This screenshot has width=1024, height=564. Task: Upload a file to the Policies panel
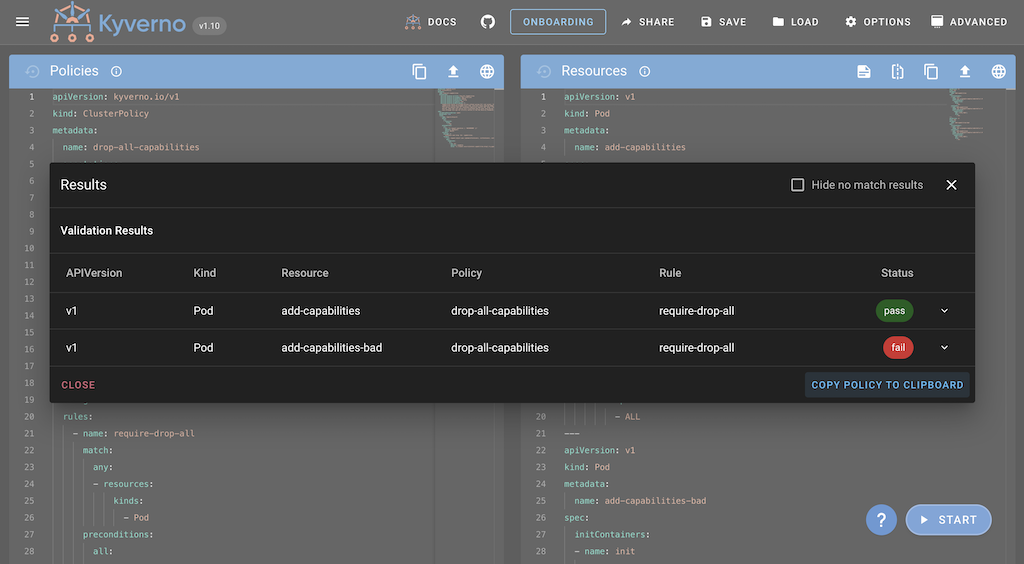[x=453, y=71]
